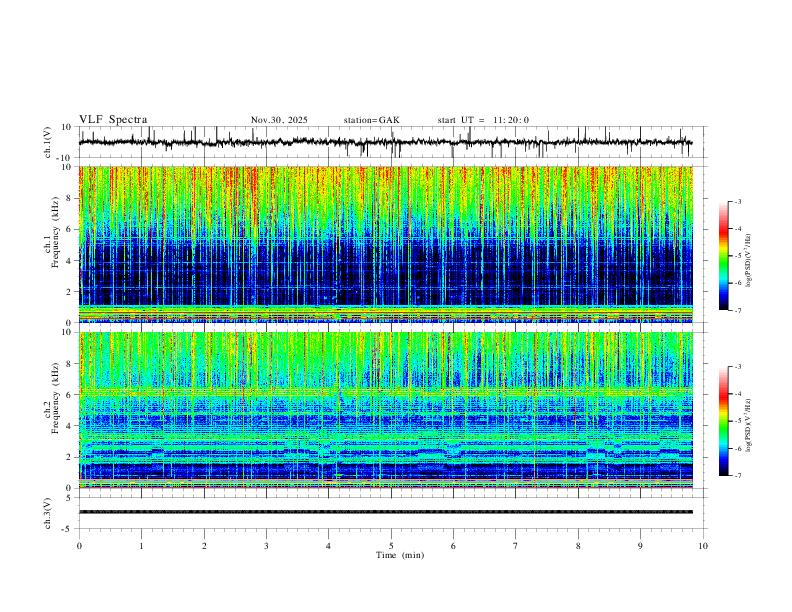Click the upper PSD color scale bar
Image resolution: width=792 pixels, height=612 pixels.
pos(724,256)
